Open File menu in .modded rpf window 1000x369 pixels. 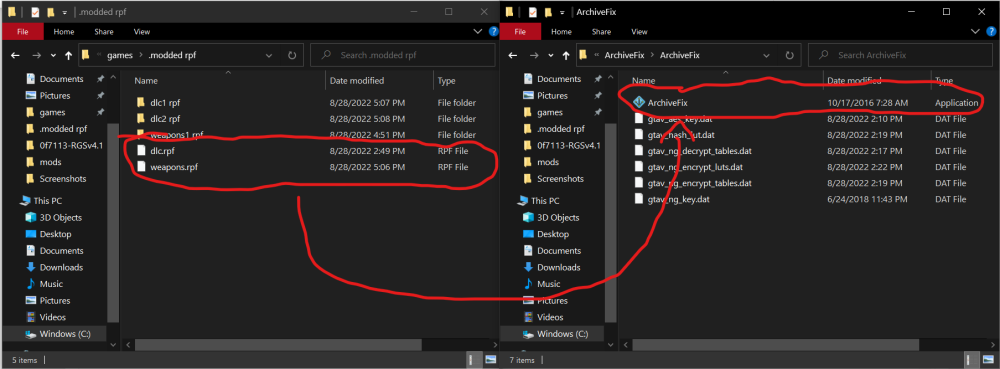click(22, 31)
